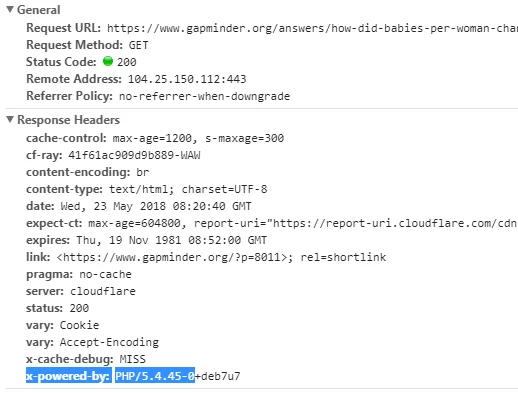The height and width of the screenshot is (393, 518).
Task: Click the pragma no-cache value
Action: click(105, 274)
